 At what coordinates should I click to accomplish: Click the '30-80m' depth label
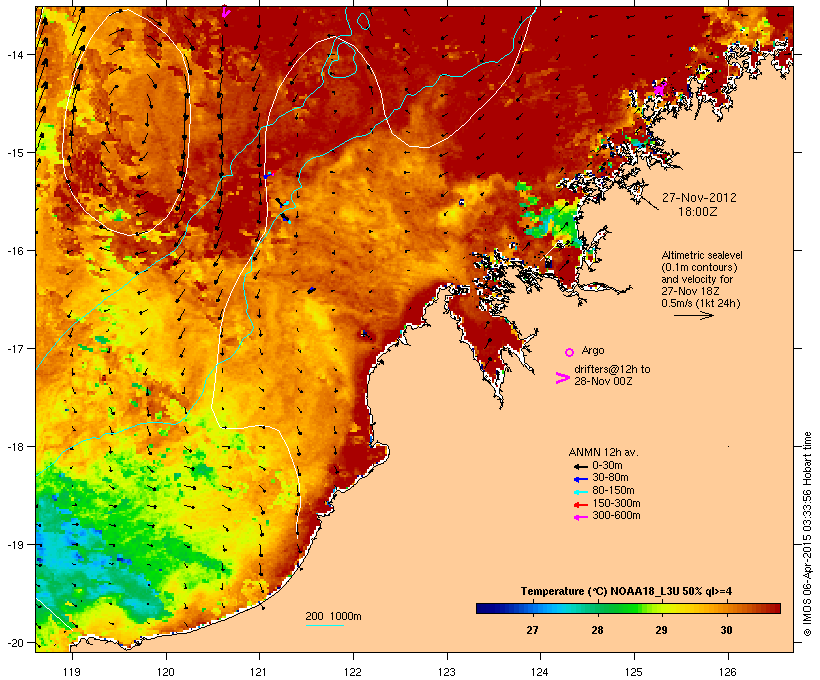click(x=610, y=478)
